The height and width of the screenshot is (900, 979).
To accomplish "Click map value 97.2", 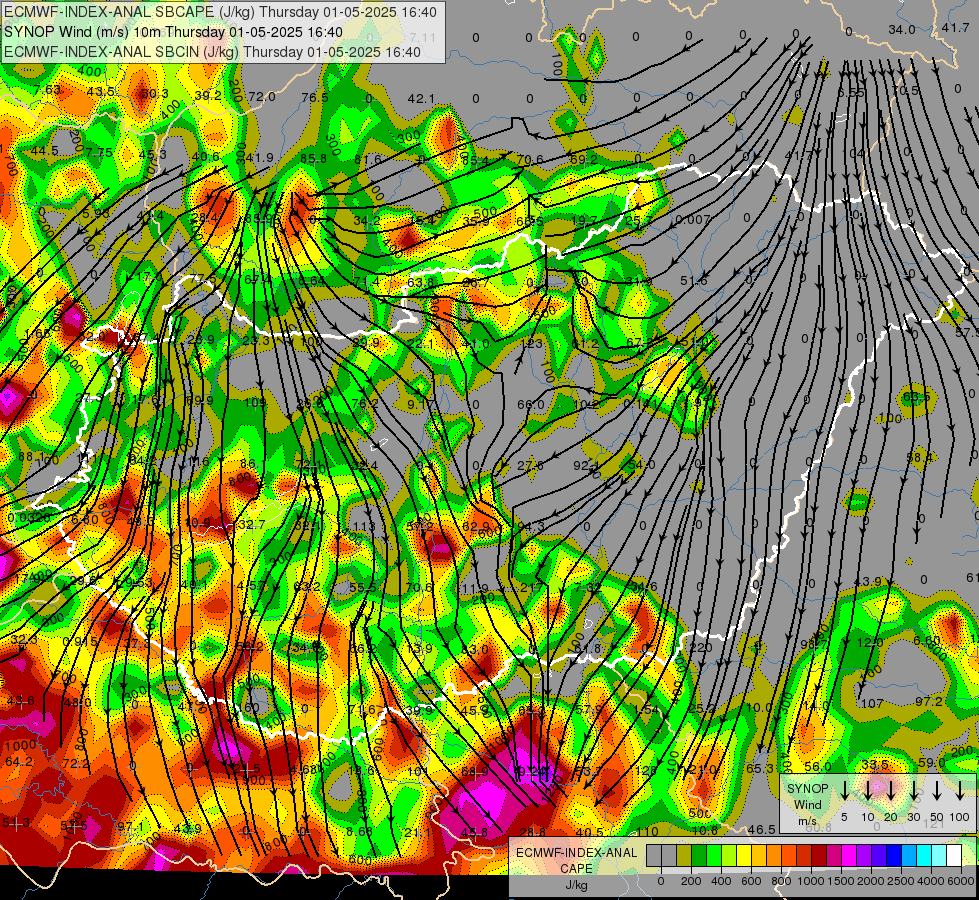I will pos(928,702).
